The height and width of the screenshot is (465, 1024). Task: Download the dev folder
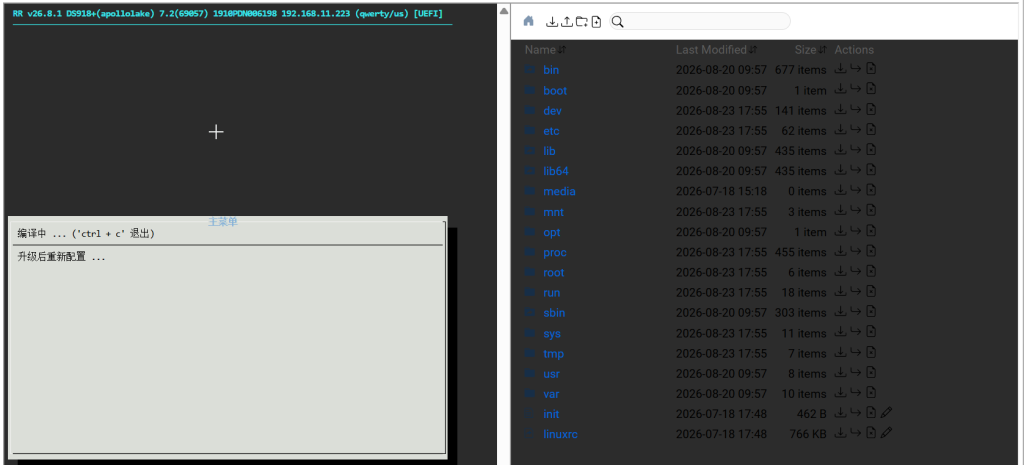point(841,109)
